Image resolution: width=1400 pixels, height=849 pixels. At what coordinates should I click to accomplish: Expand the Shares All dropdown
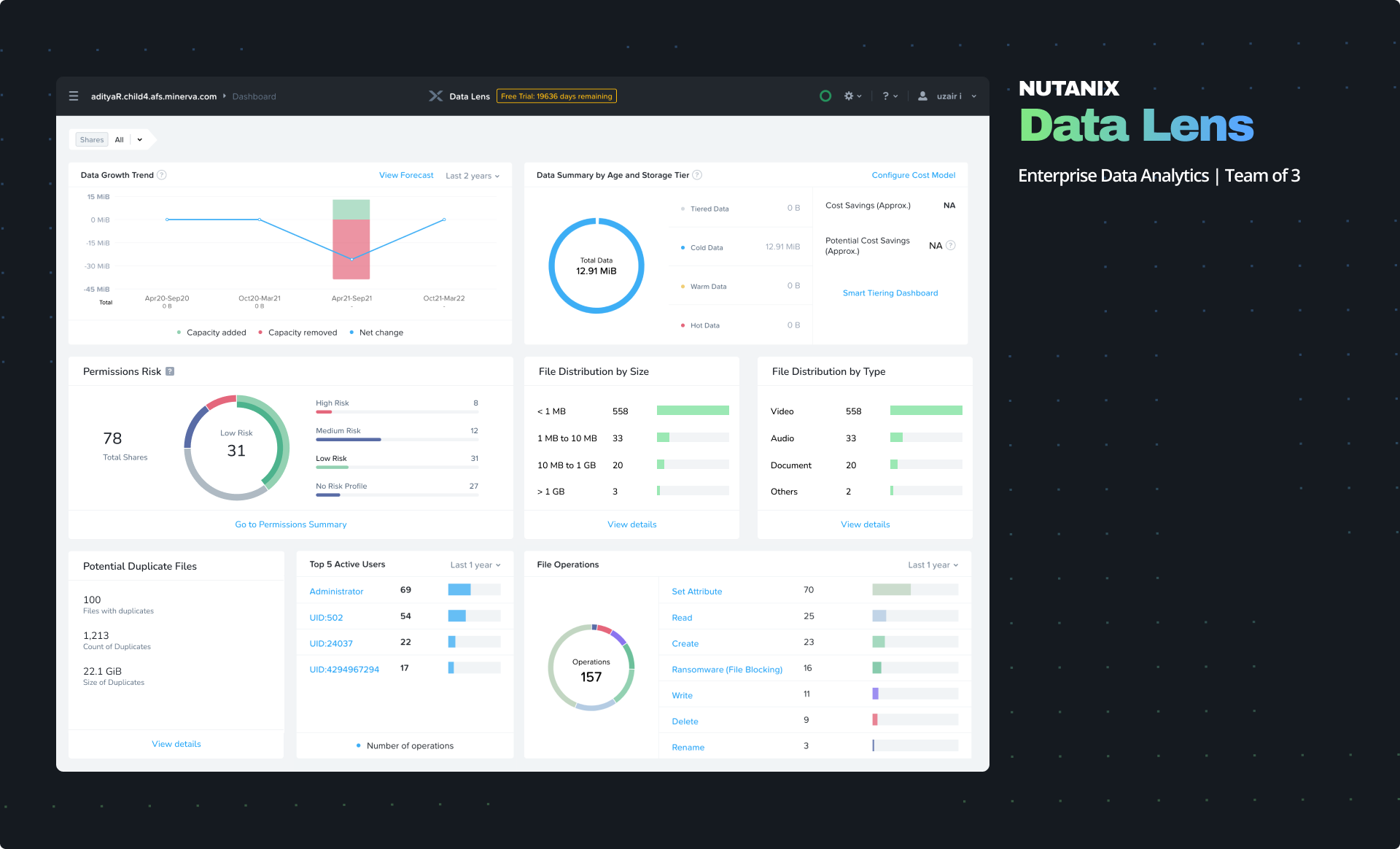(x=139, y=140)
